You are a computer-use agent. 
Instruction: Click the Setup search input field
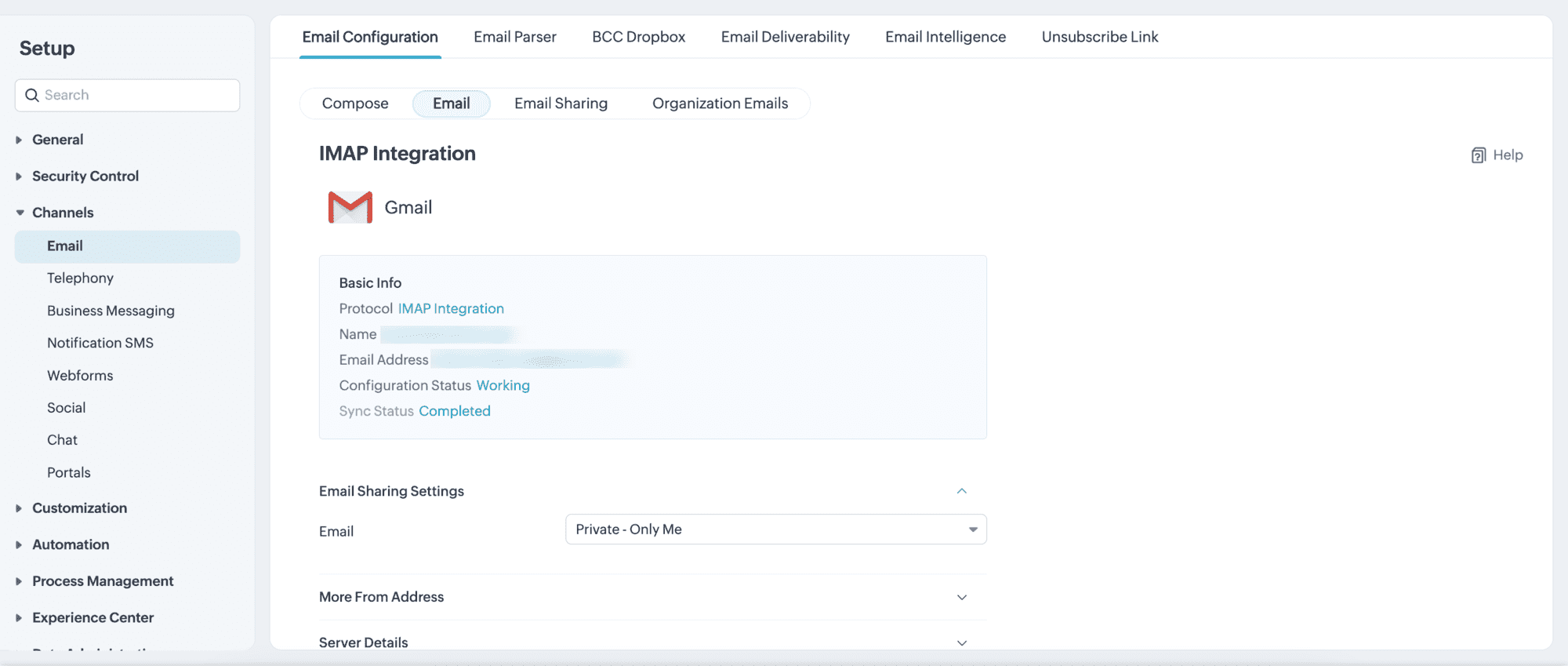[137, 95]
